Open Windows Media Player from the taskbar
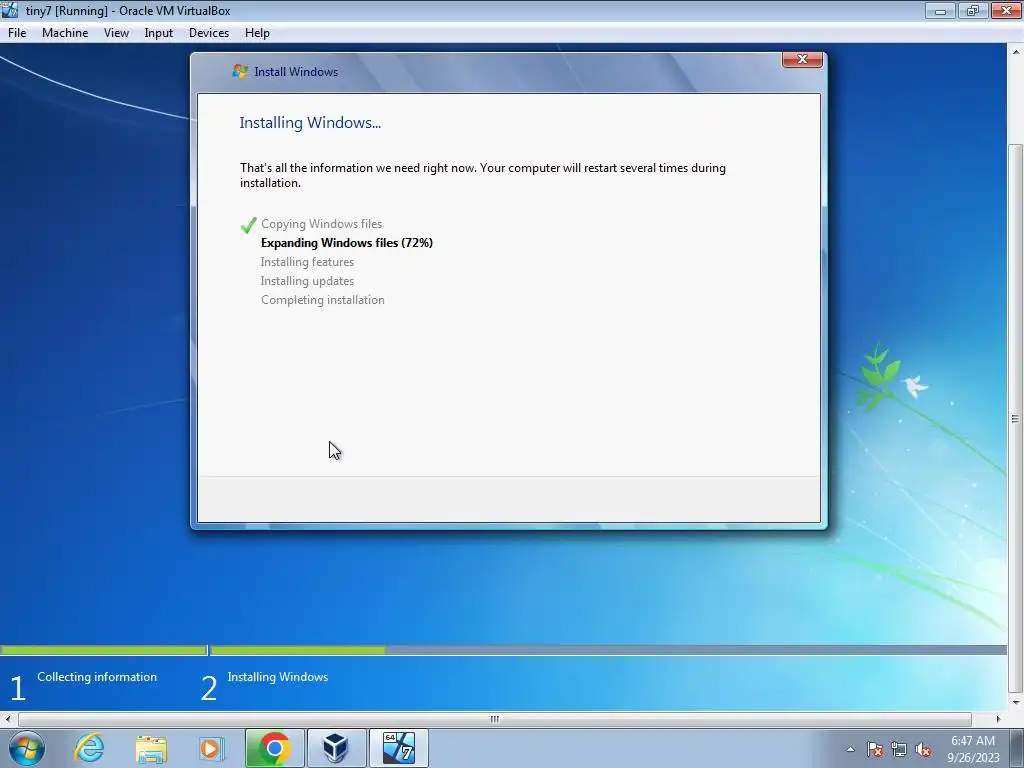Screen dimensions: 1024x768 [212, 748]
